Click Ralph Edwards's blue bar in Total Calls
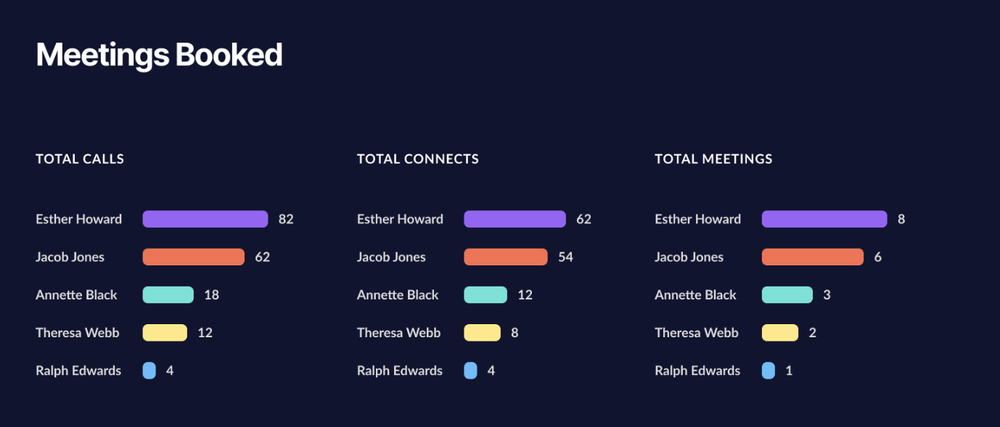This screenshot has height=427, width=1000. pyautogui.click(x=149, y=371)
